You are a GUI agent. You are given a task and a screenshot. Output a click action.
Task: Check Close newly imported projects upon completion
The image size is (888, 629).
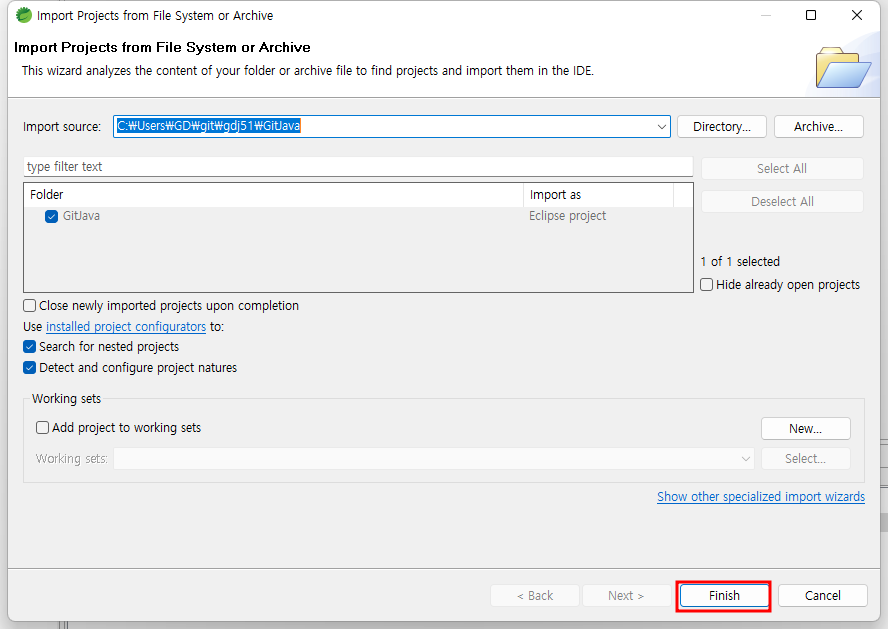click(29, 306)
